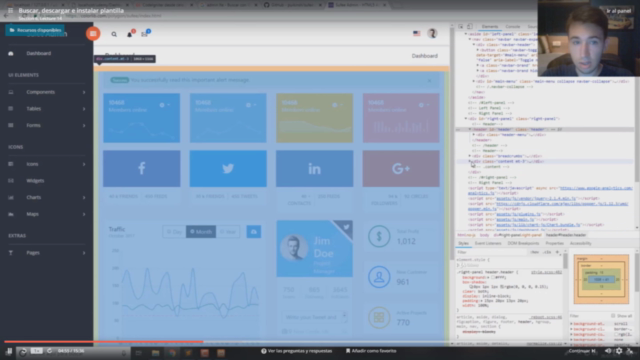Screen dimensions: 640x360
Task: Open the notifications bell icon
Action: (x=129, y=34)
